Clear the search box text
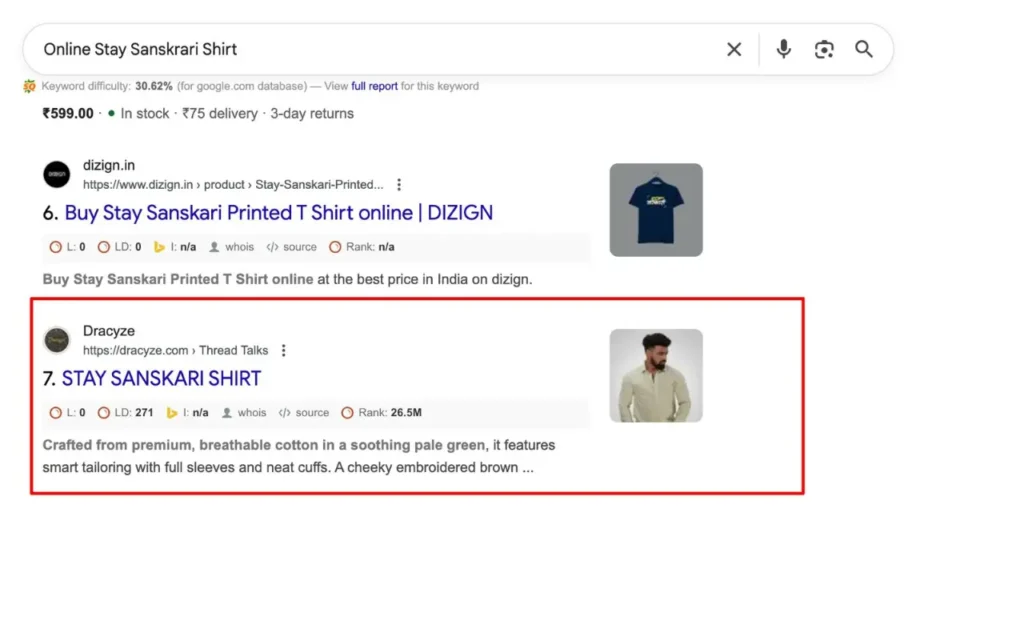1024x637 pixels. 734,49
